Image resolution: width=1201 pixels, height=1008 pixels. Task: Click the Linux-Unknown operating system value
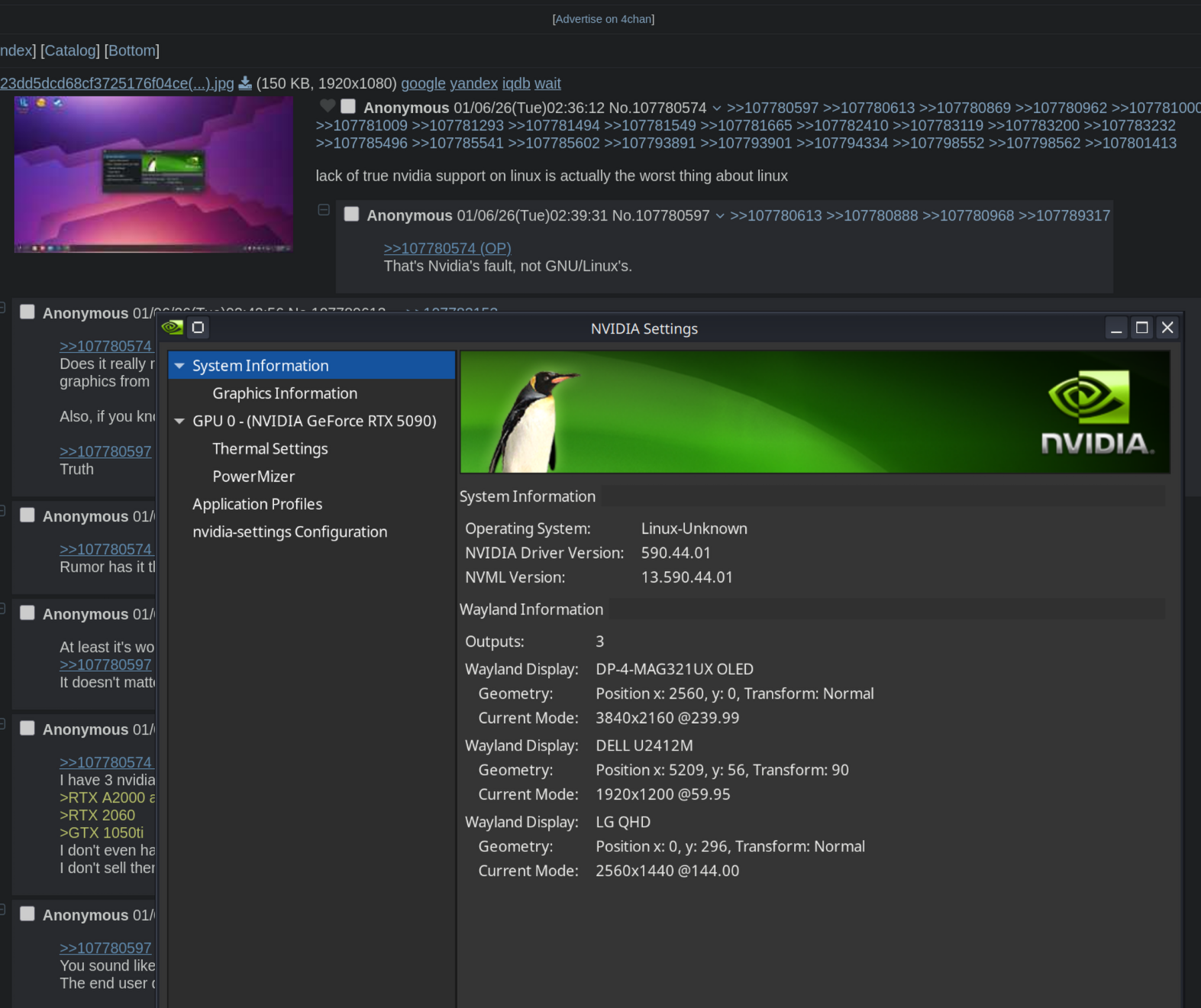pyautogui.click(x=694, y=528)
